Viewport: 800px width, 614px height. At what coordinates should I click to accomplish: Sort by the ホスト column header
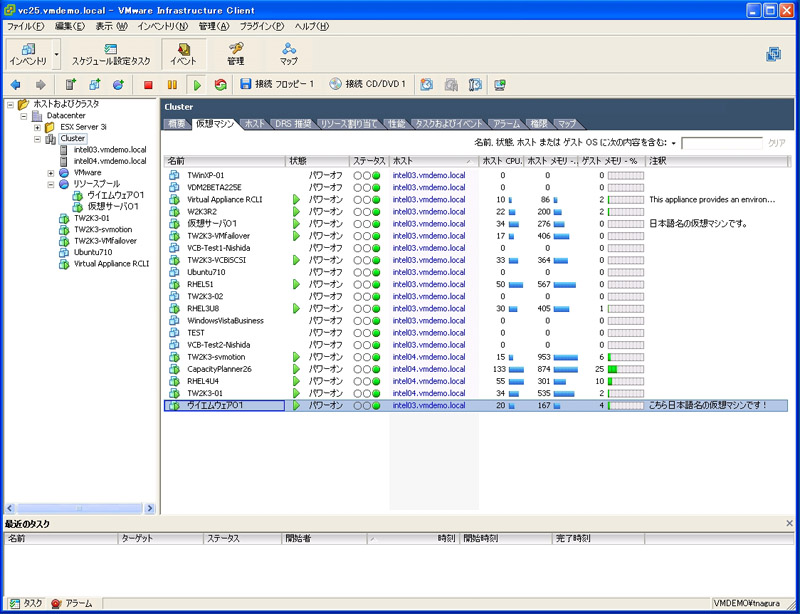(x=434, y=161)
